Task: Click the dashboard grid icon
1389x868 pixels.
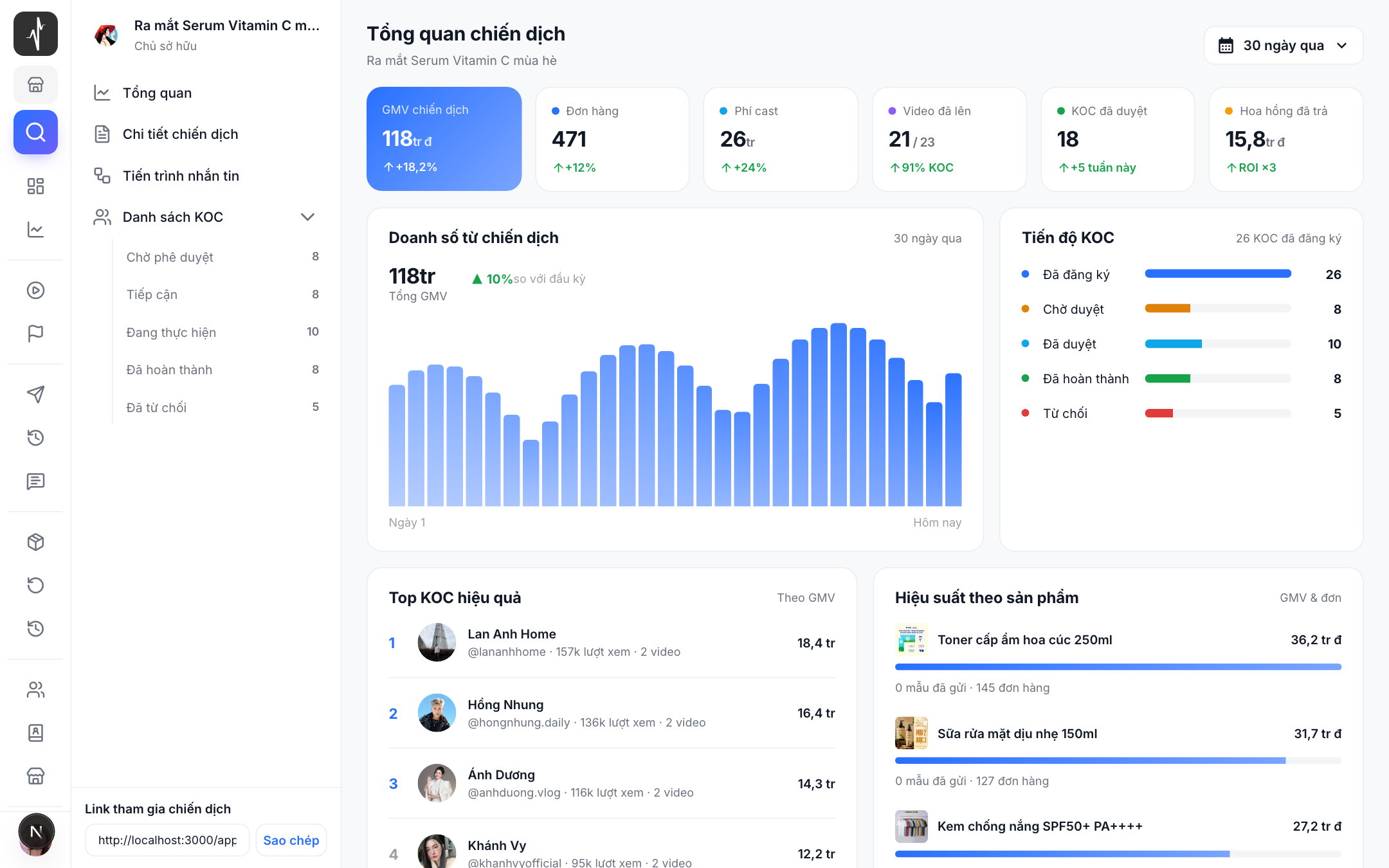Action: pos(35,186)
